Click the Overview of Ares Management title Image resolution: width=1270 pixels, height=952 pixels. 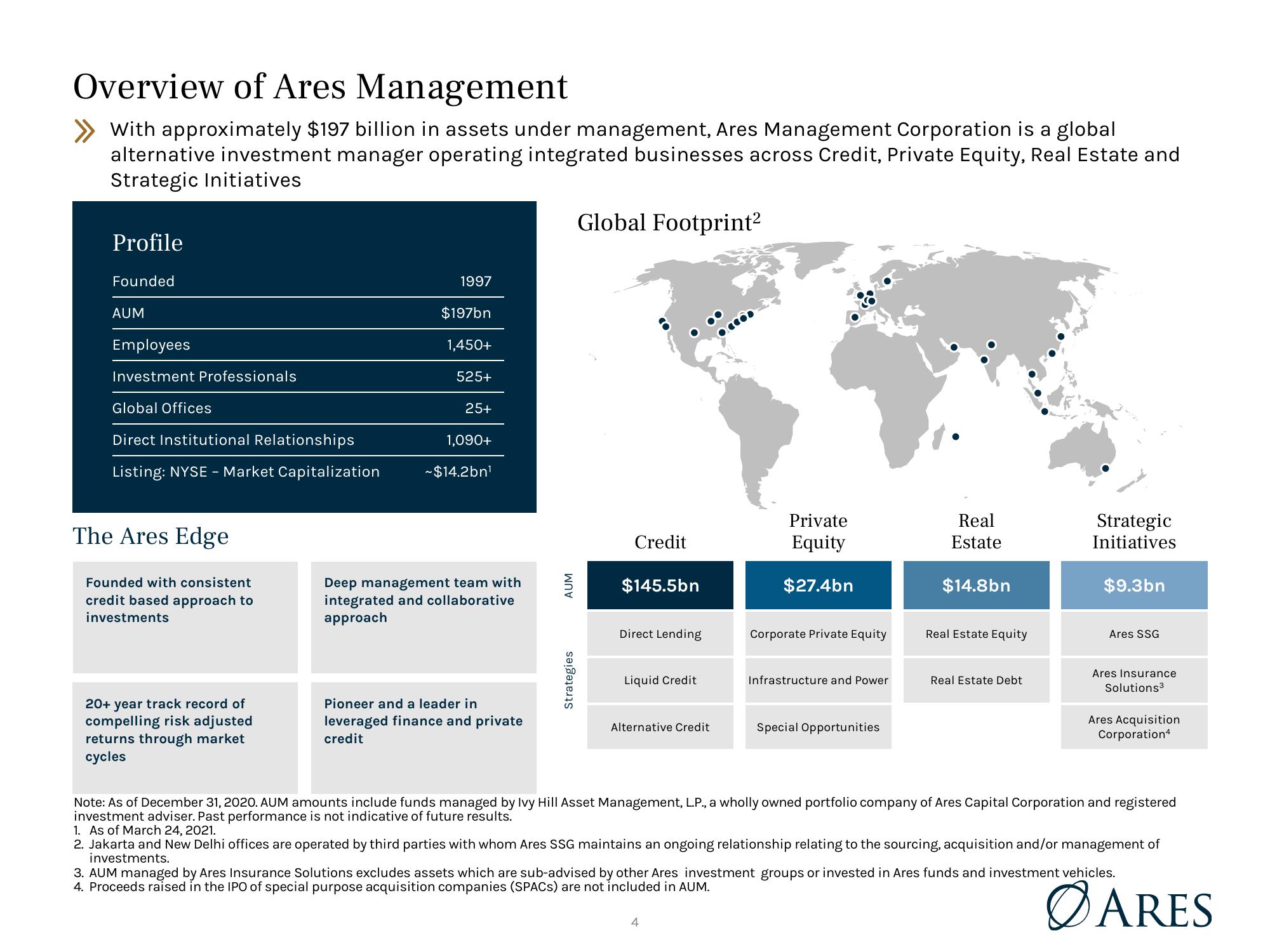tap(320, 87)
